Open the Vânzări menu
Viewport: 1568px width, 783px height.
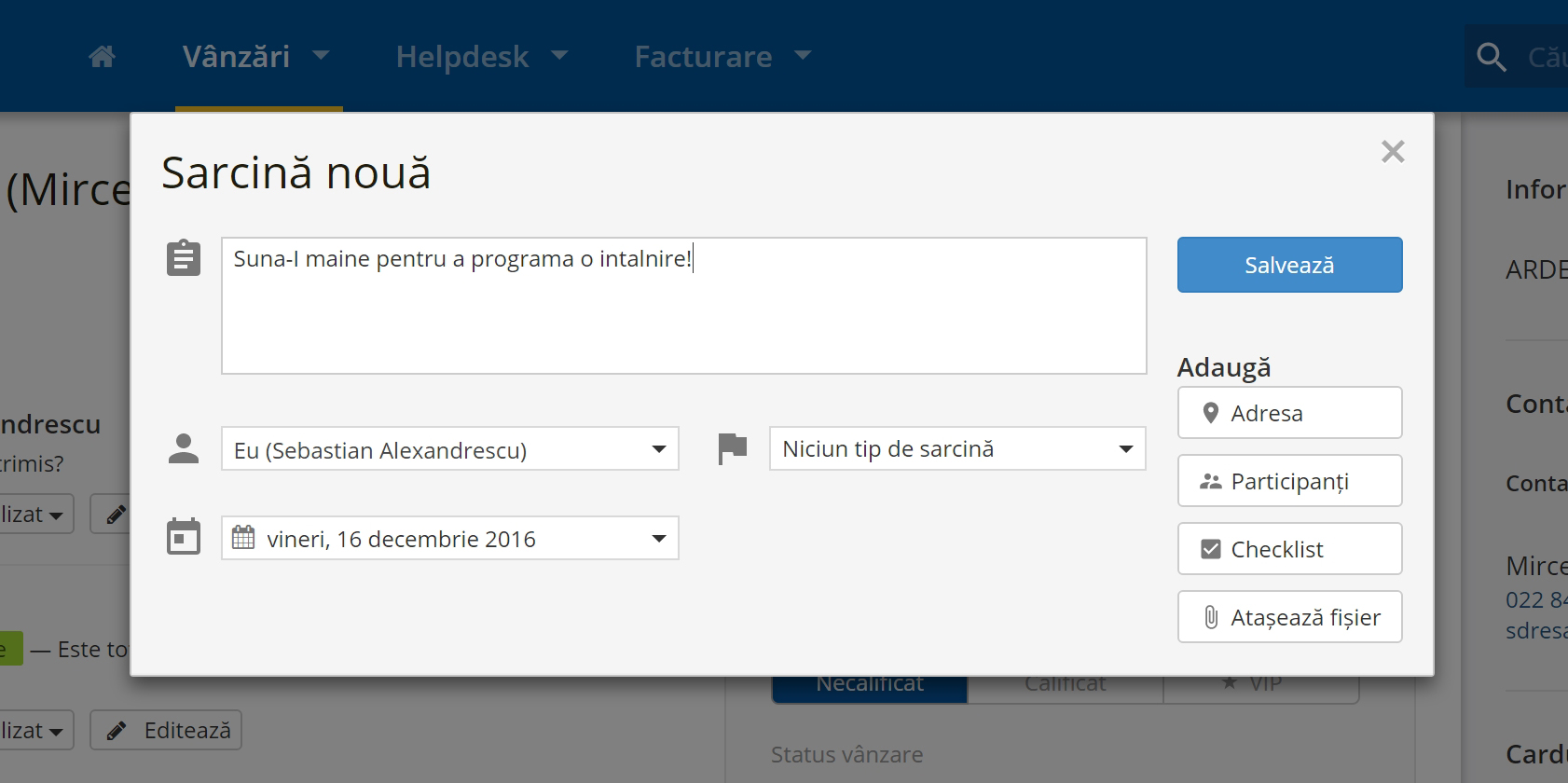[256, 57]
